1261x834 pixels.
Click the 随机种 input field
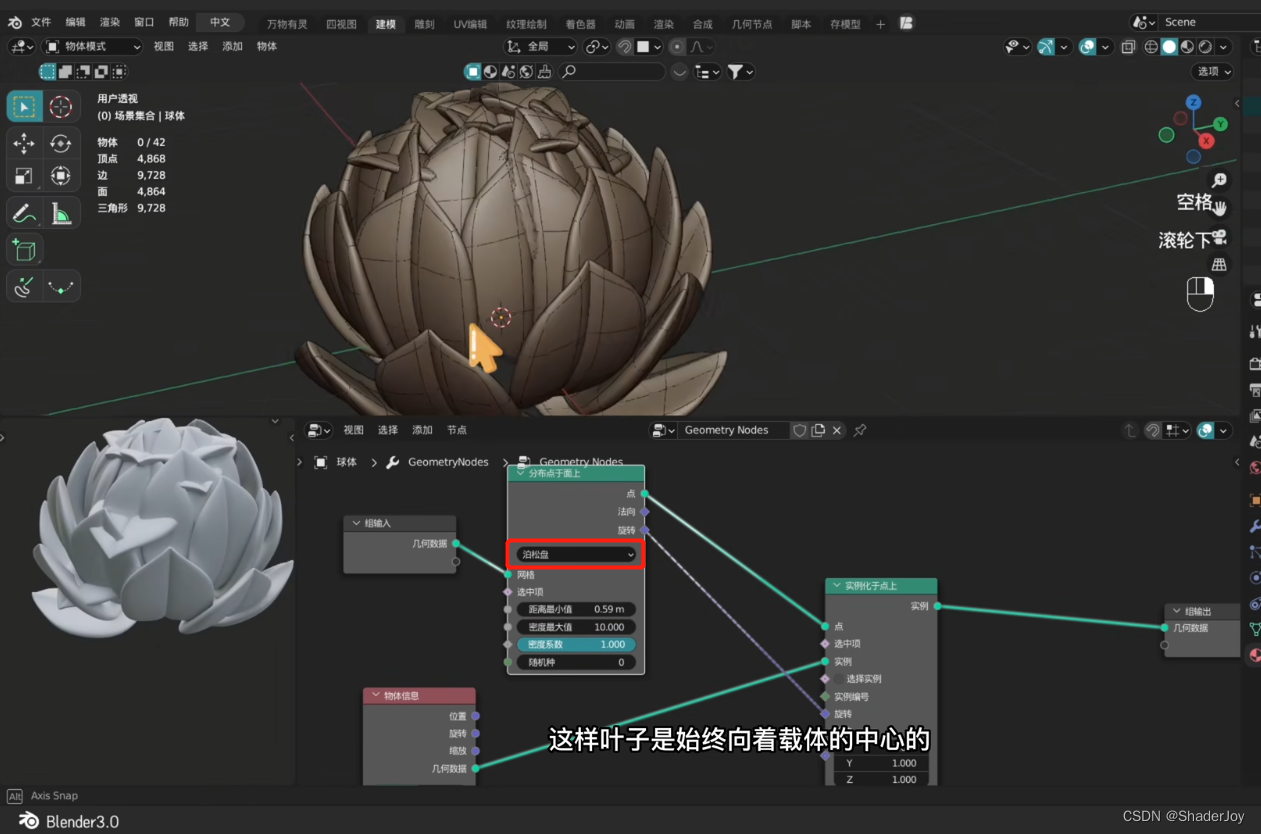coord(575,662)
